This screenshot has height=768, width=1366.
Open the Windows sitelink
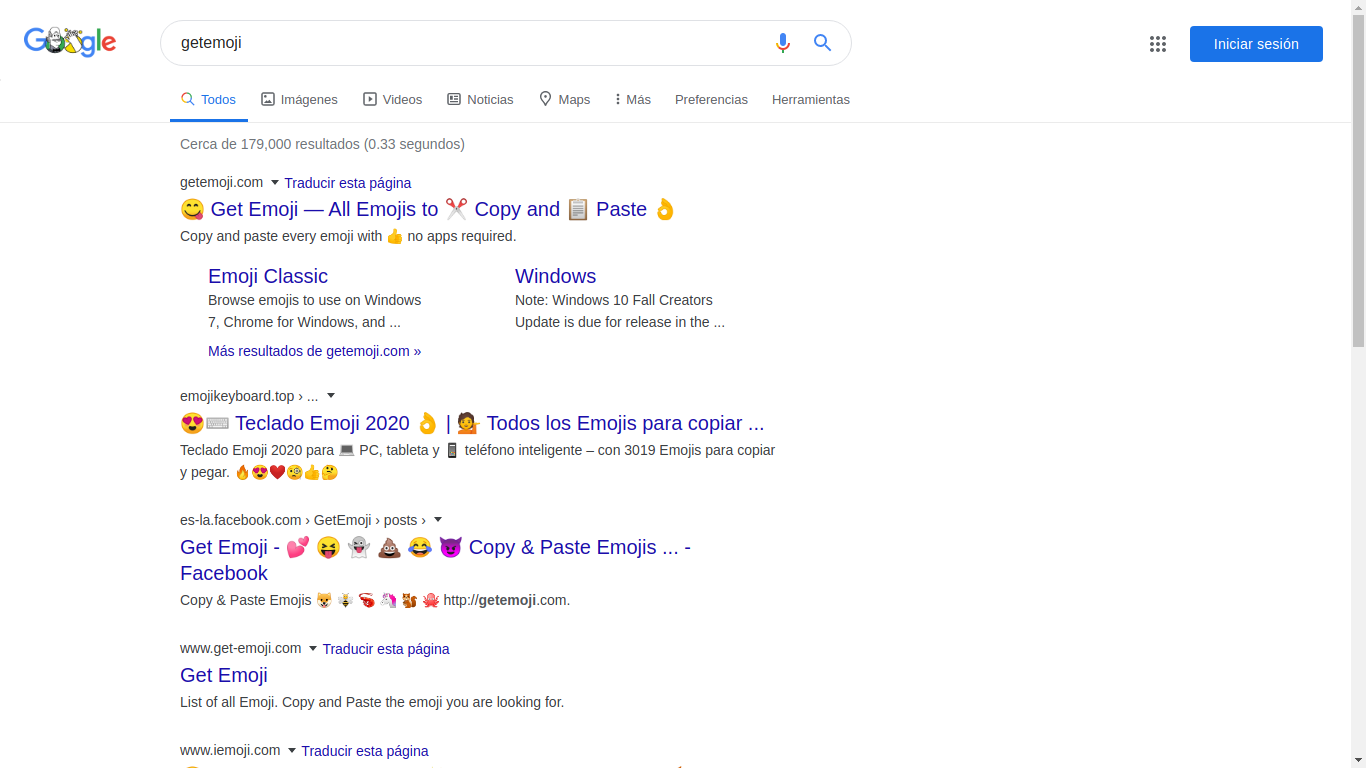tap(555, 276)
